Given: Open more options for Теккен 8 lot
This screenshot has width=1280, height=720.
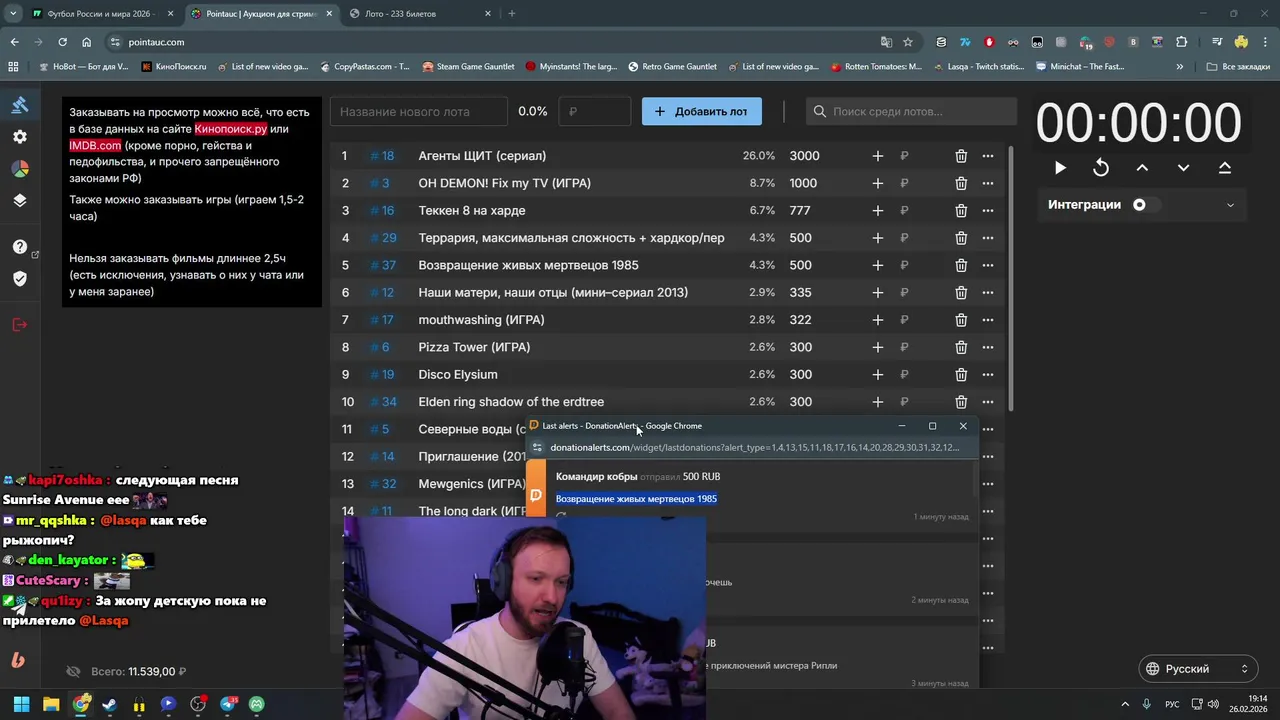Looking at the screenshot, I should [988, 211].
